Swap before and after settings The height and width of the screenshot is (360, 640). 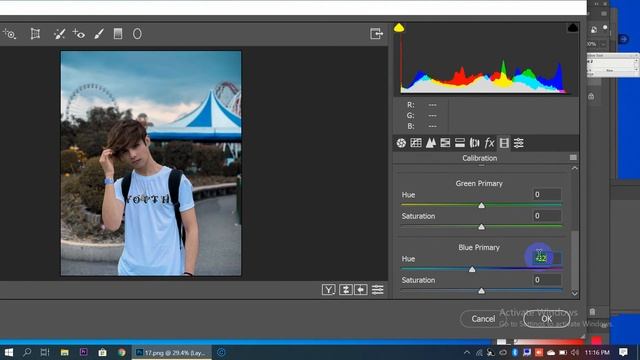click(346, 290)
